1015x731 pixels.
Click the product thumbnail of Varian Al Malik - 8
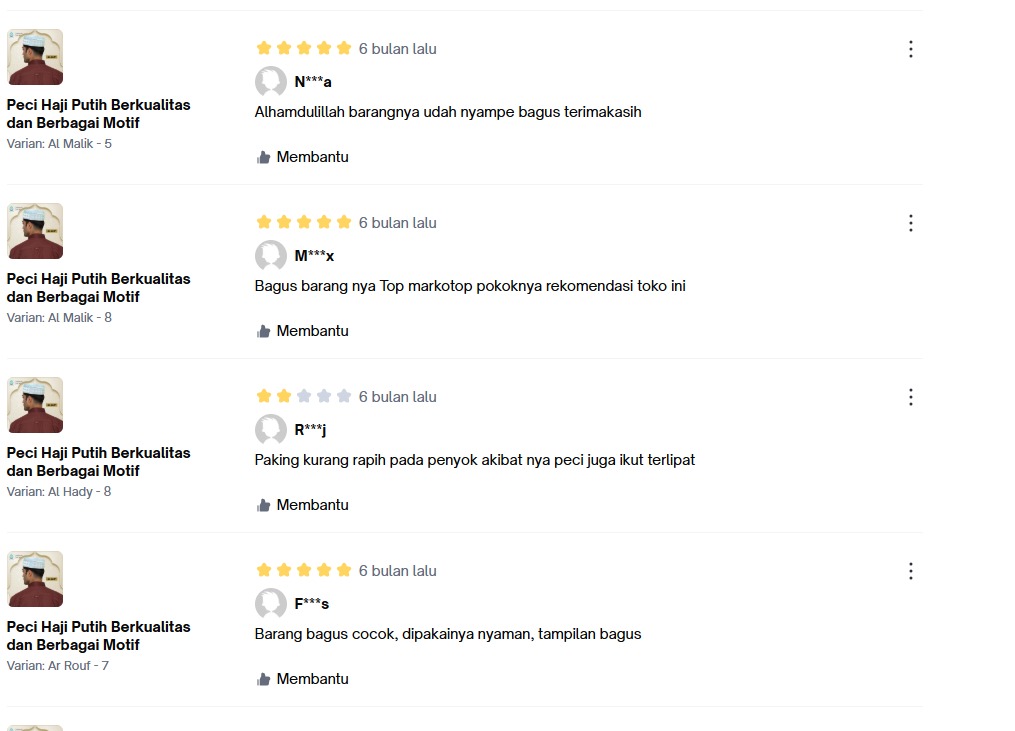coord(35,230)
